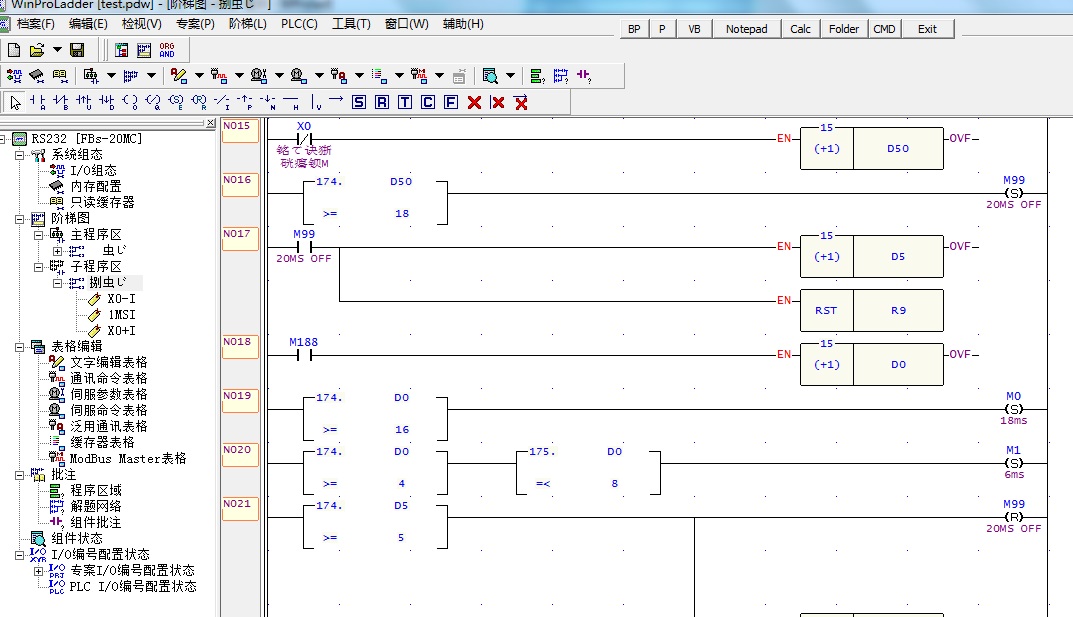Select ModBus Master表格 in the tree

tap(127, 459)
